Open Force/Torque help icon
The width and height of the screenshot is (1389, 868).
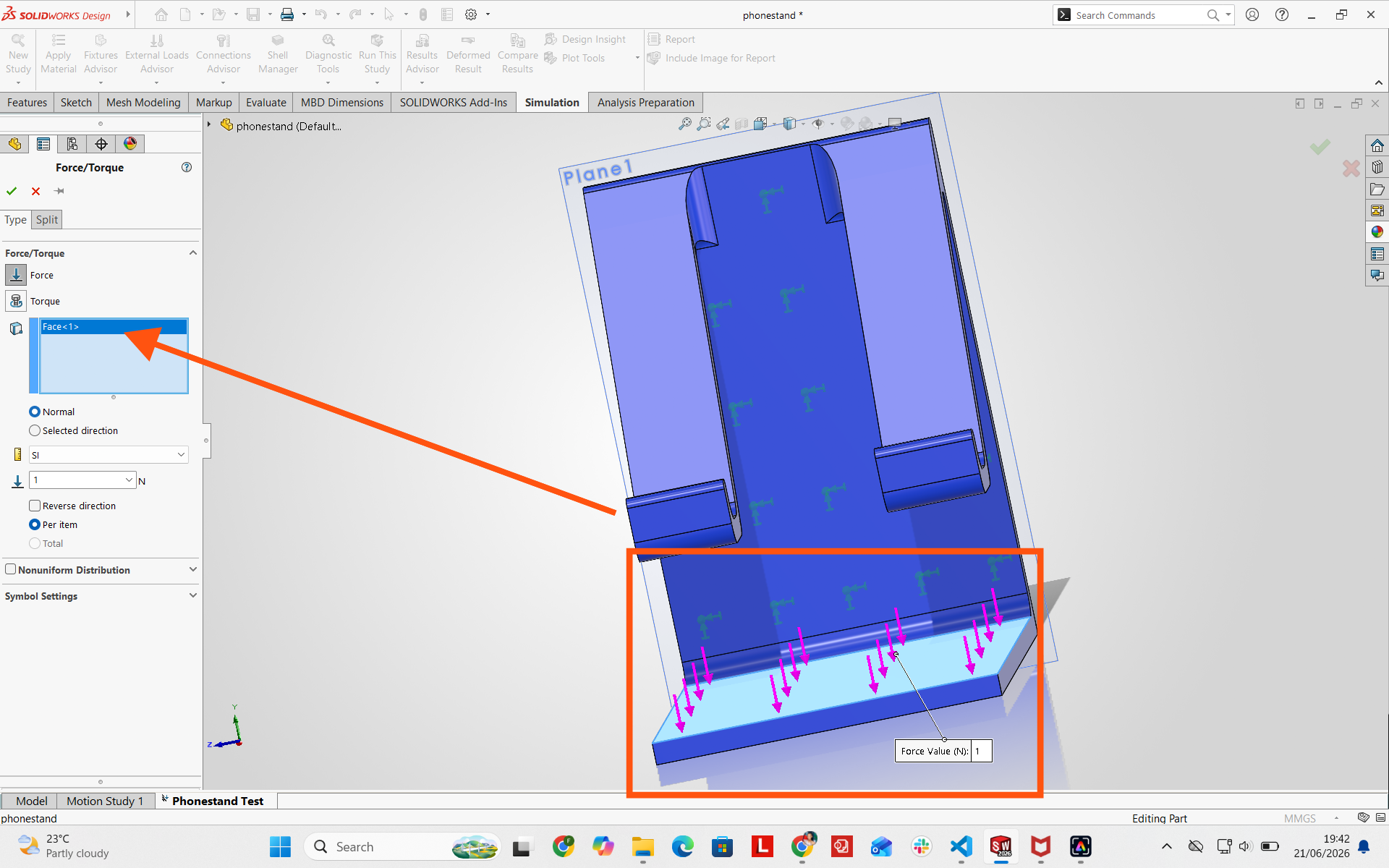click(187, 167)
